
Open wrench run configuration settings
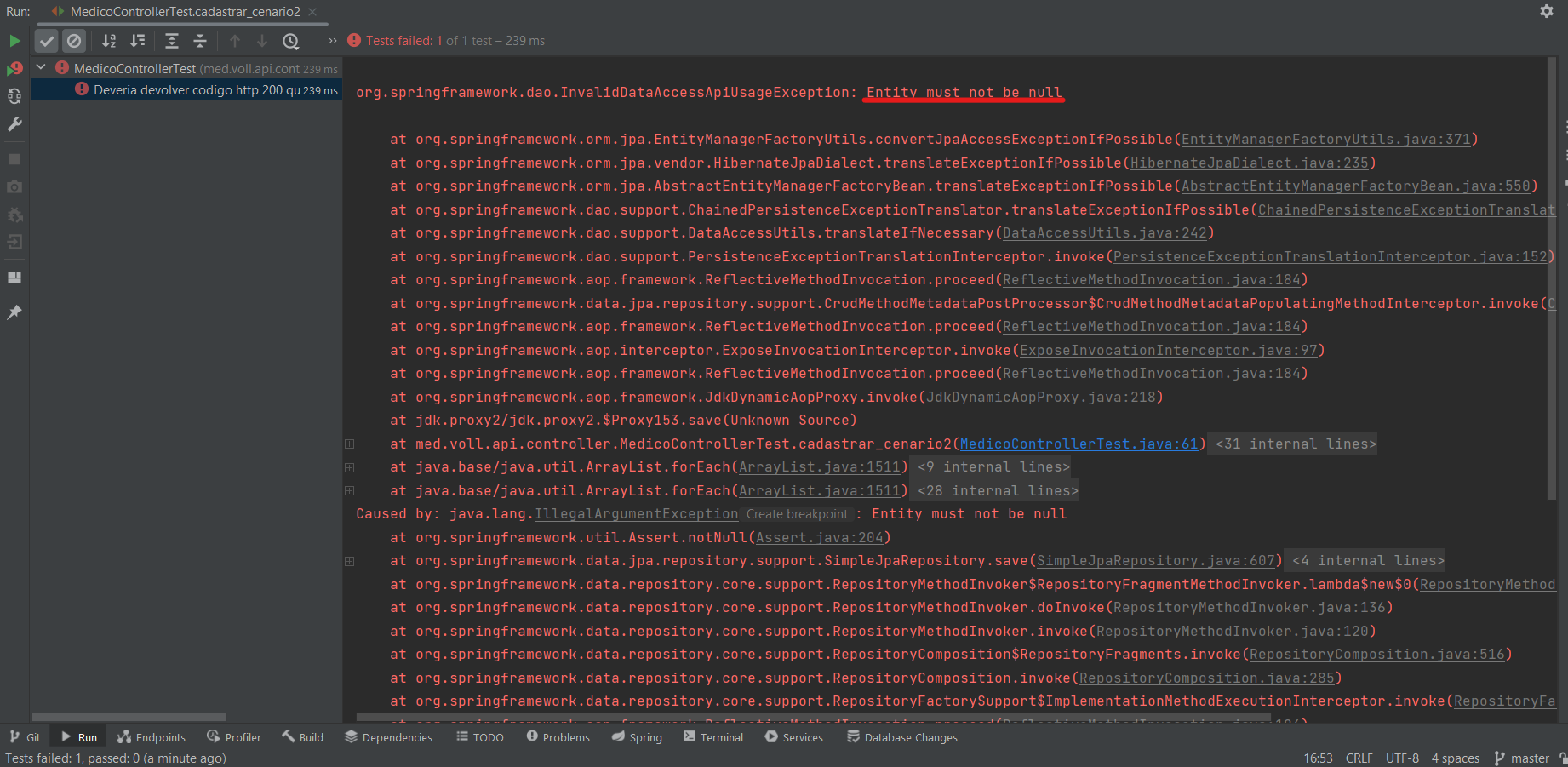click(14, 124)
